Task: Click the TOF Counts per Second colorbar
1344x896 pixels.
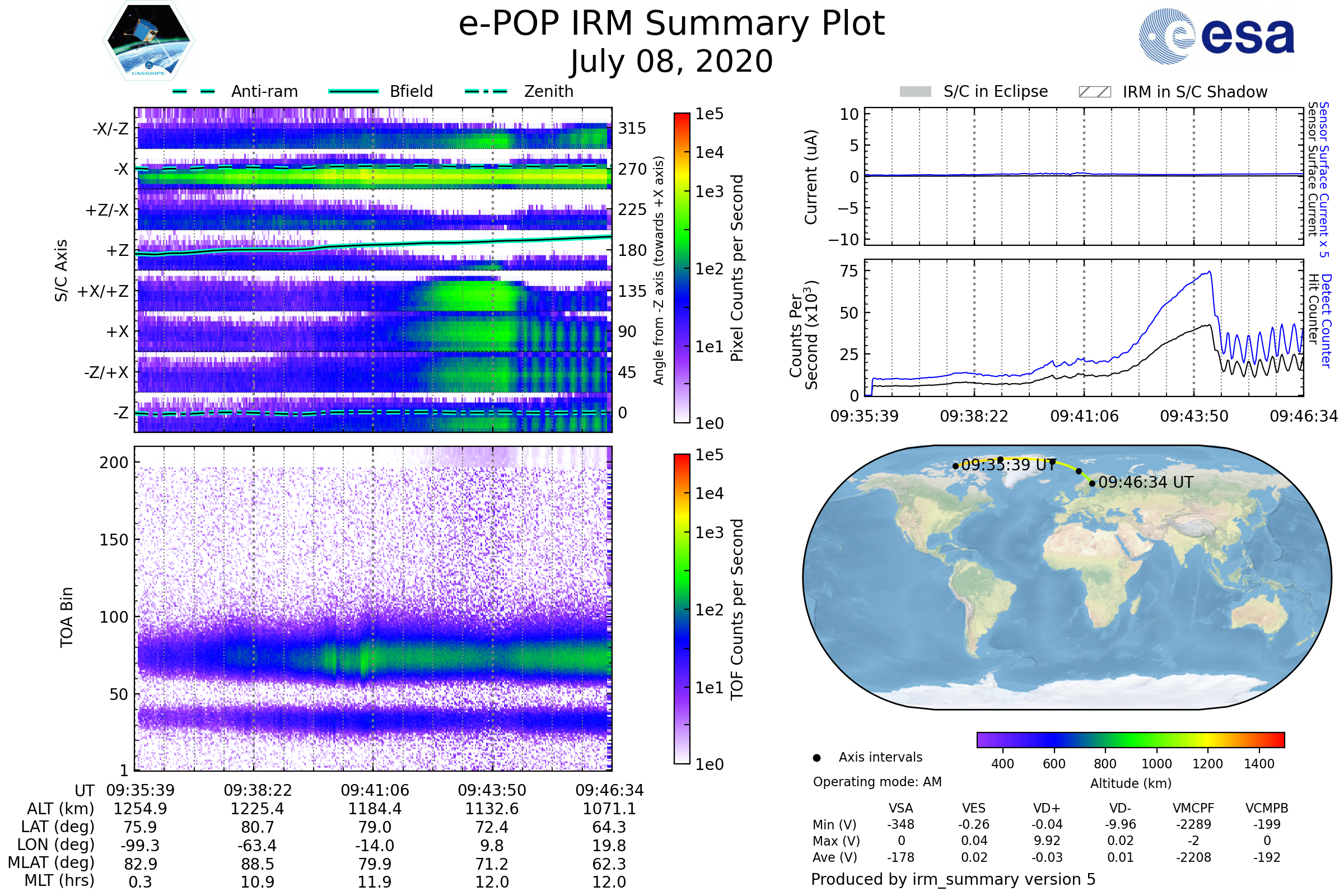Action: pyautogui.click(x=682, y=609)
